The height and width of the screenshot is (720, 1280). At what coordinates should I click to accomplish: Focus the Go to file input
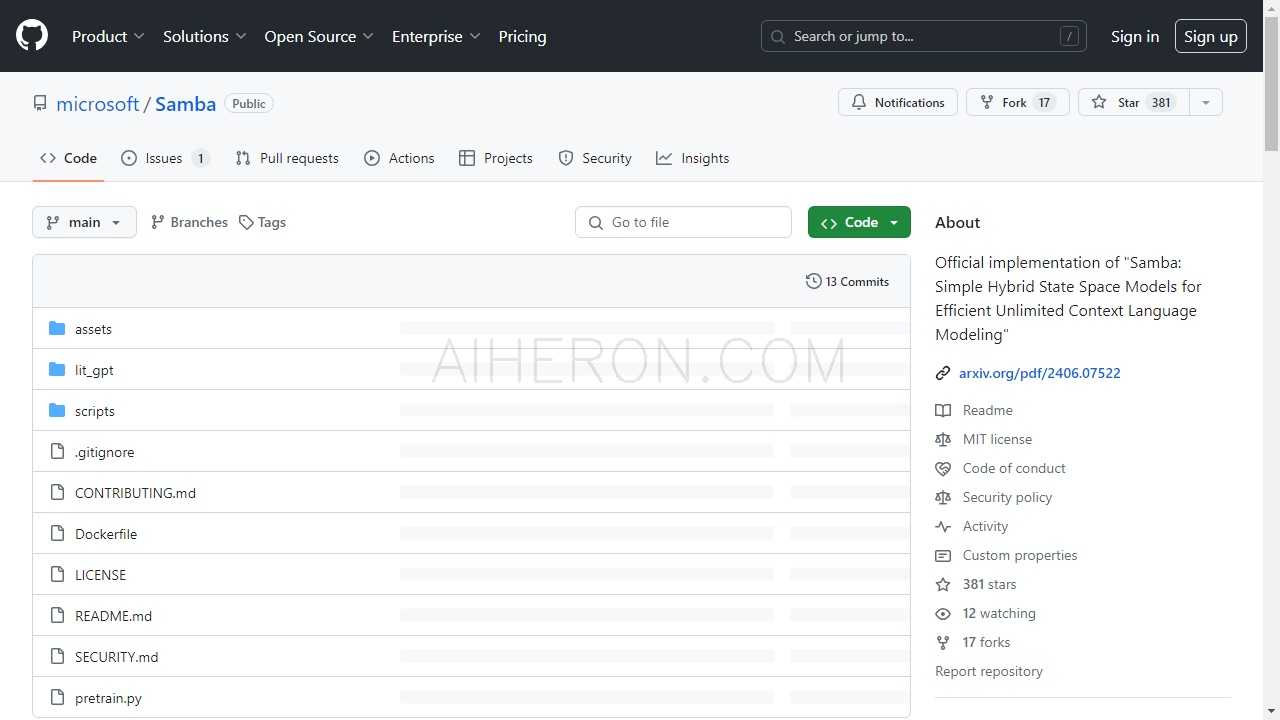683,222
